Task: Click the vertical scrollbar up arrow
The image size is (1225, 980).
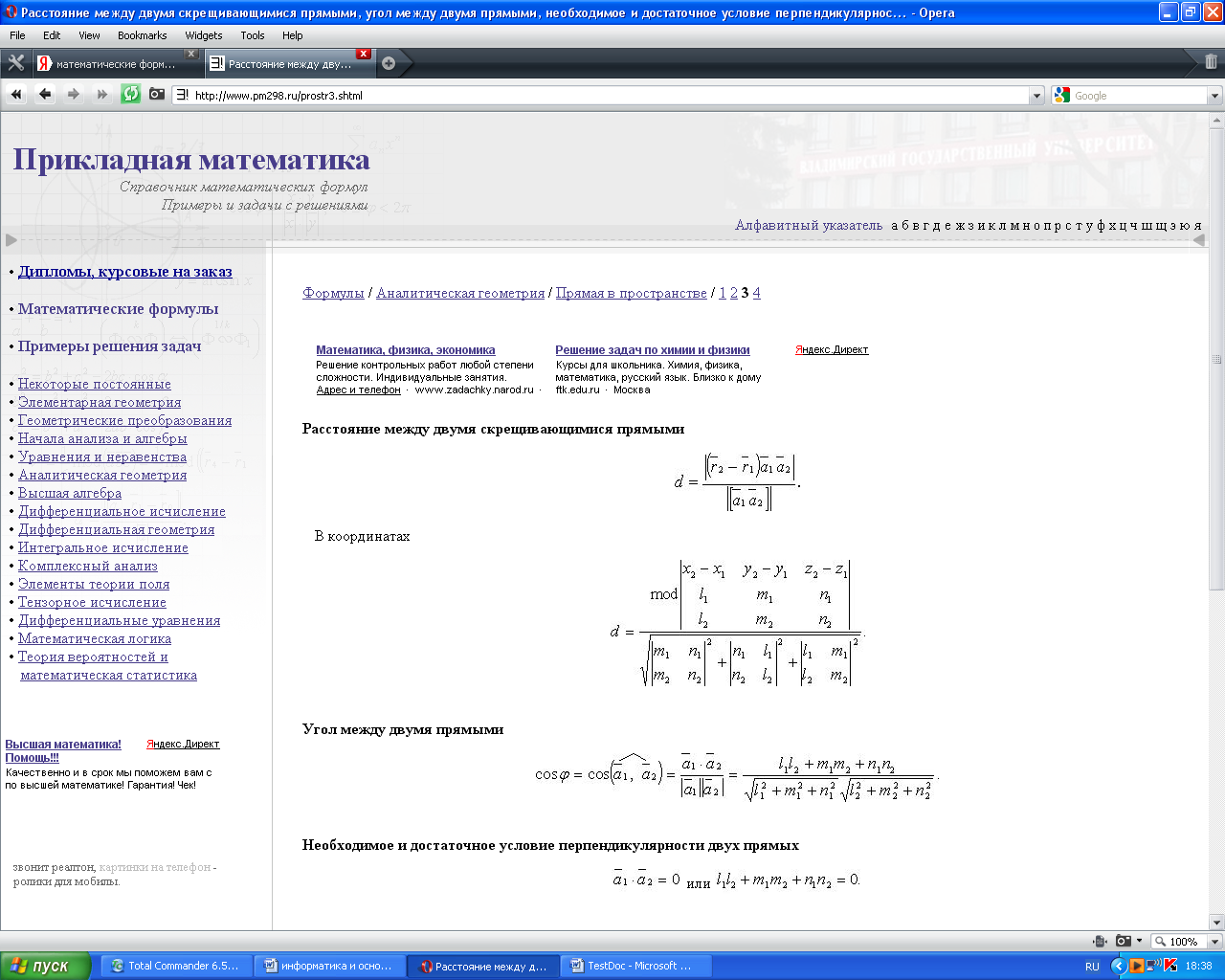Action: coord(1216,120)
